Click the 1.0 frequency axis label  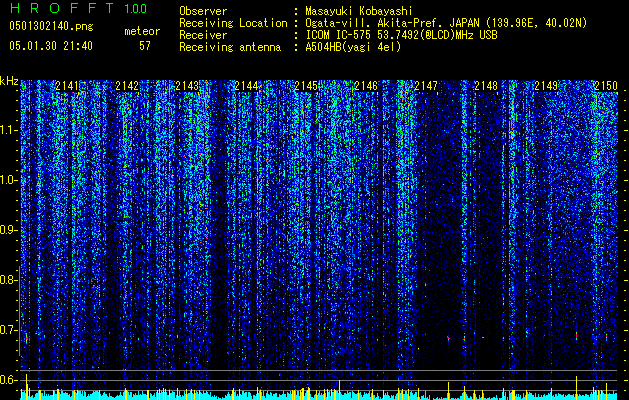pos(9,180)
